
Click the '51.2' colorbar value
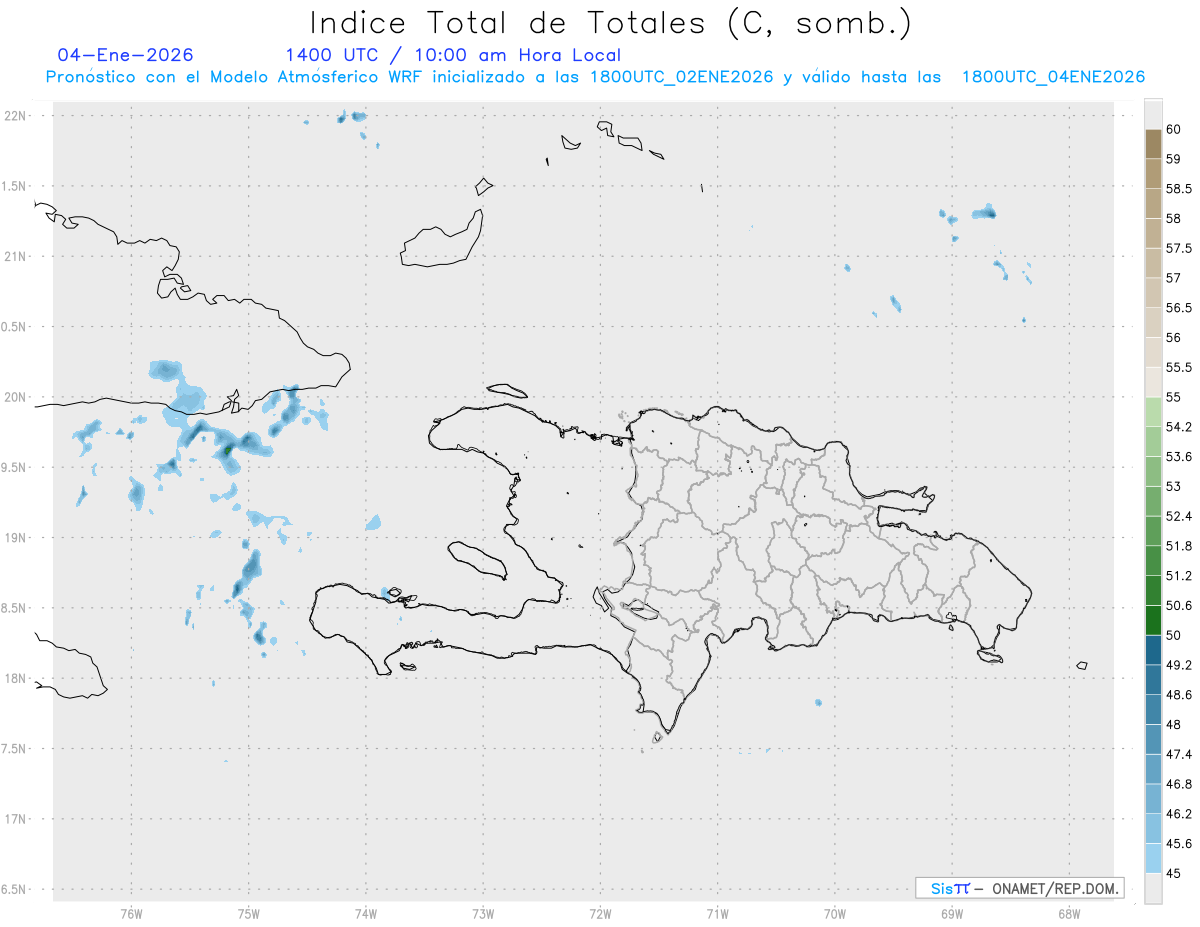tap(1178, 576)
